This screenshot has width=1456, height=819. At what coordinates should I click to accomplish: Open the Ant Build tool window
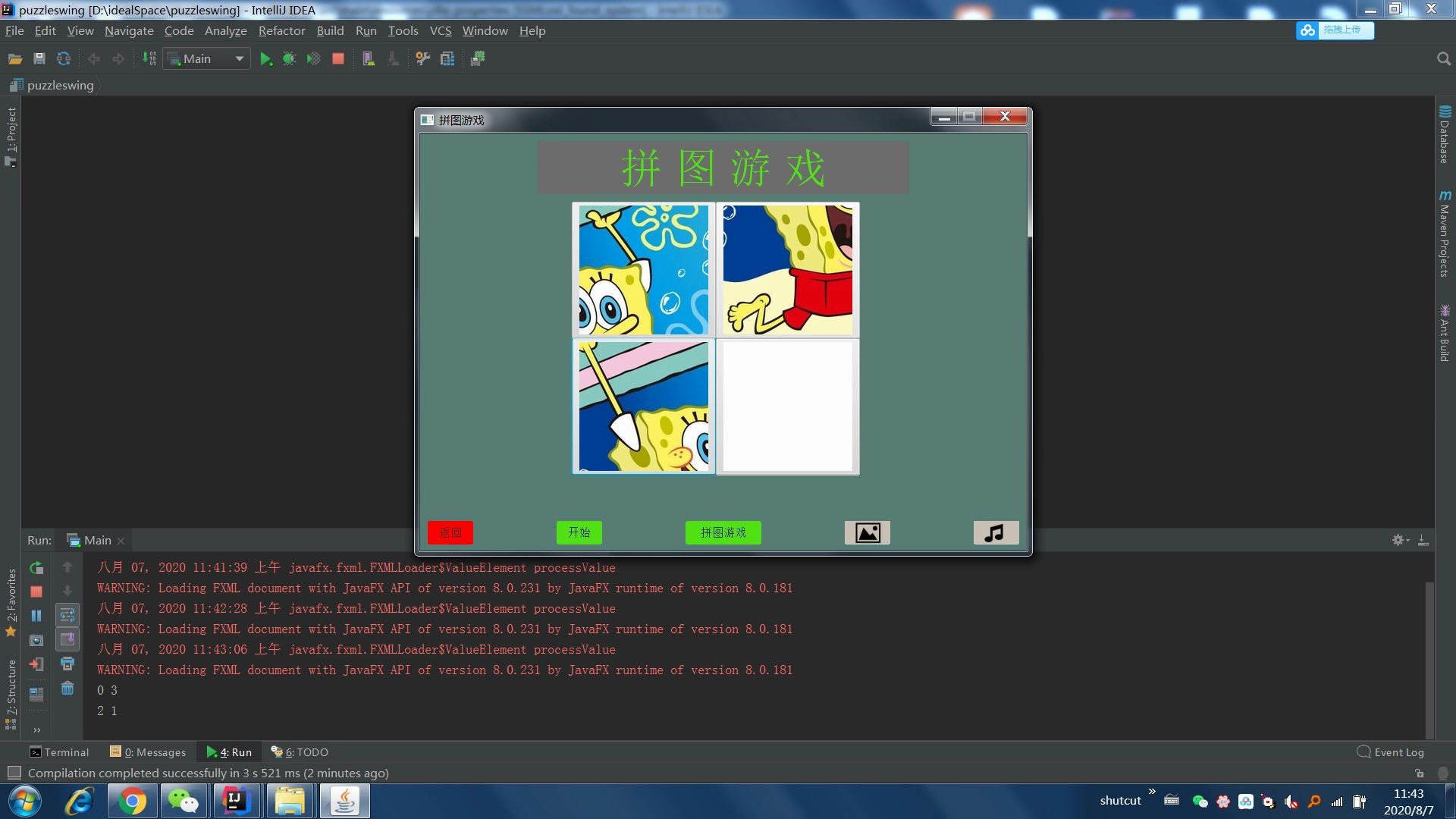click(1445, 334)
